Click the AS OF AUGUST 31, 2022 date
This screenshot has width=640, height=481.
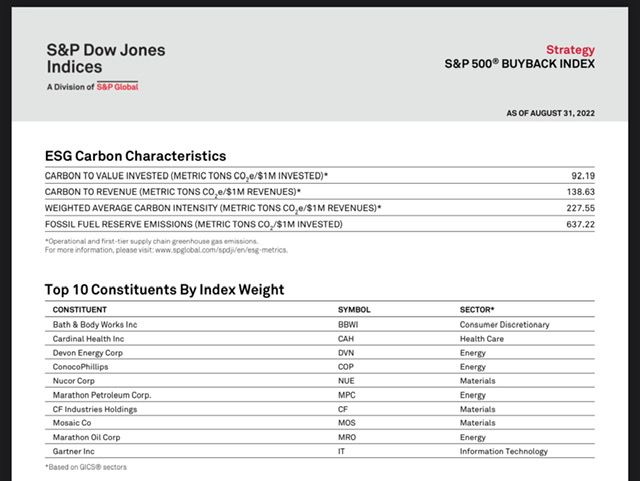(550, 113)
